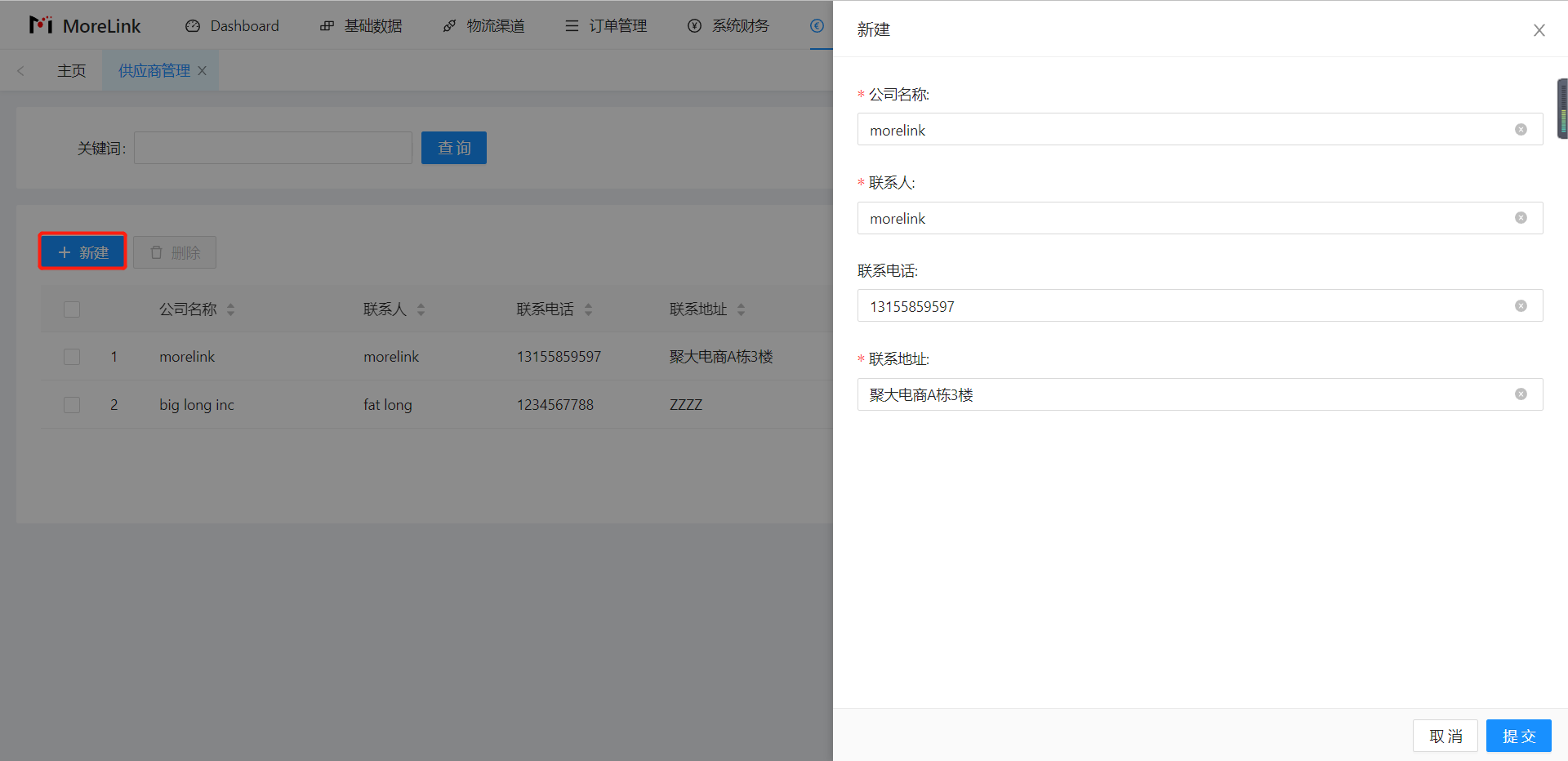
Task: Sort by 公司名称 column arrows
Action: pos(230,309)
